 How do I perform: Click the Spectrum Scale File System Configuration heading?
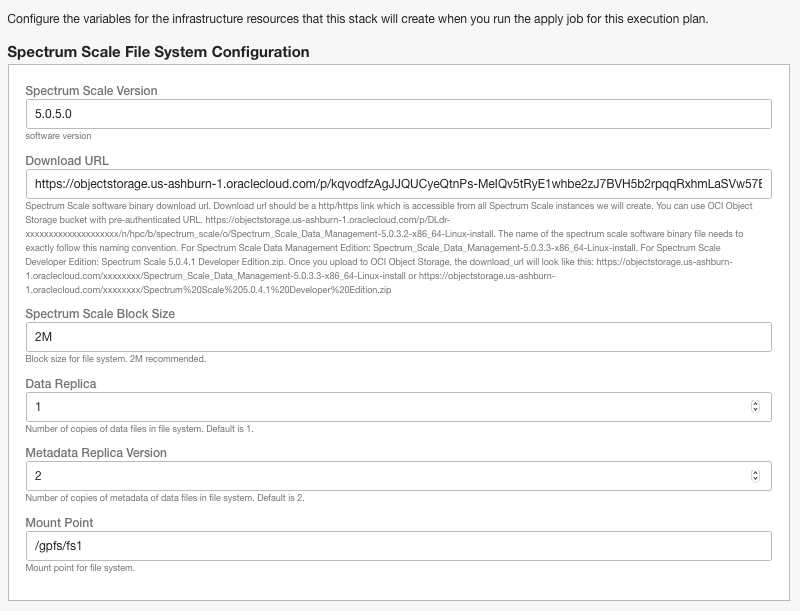click(158, 52)
